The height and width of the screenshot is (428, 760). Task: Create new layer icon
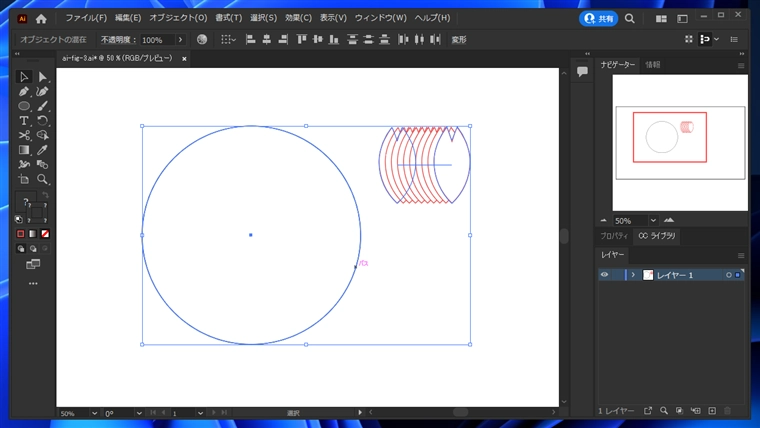tap(712, 411)
